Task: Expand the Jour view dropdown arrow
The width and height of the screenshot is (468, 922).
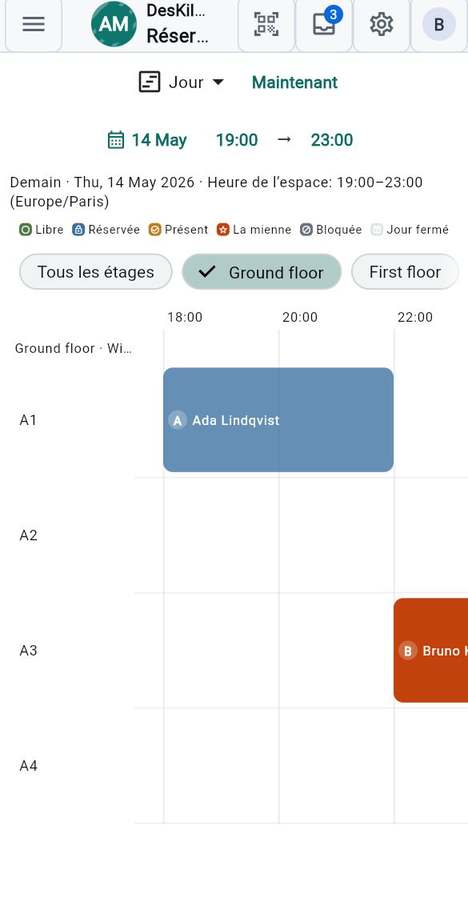Action: point(218,82)
